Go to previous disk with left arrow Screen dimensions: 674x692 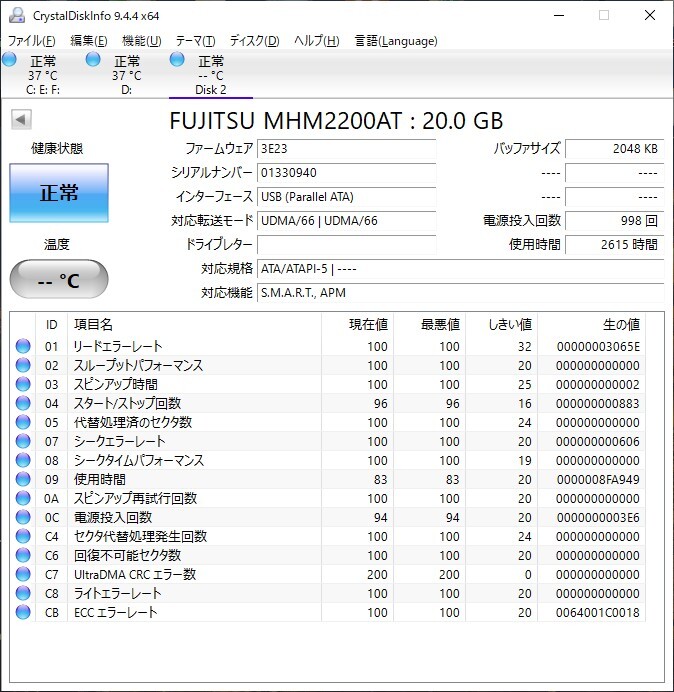[20, 120]
